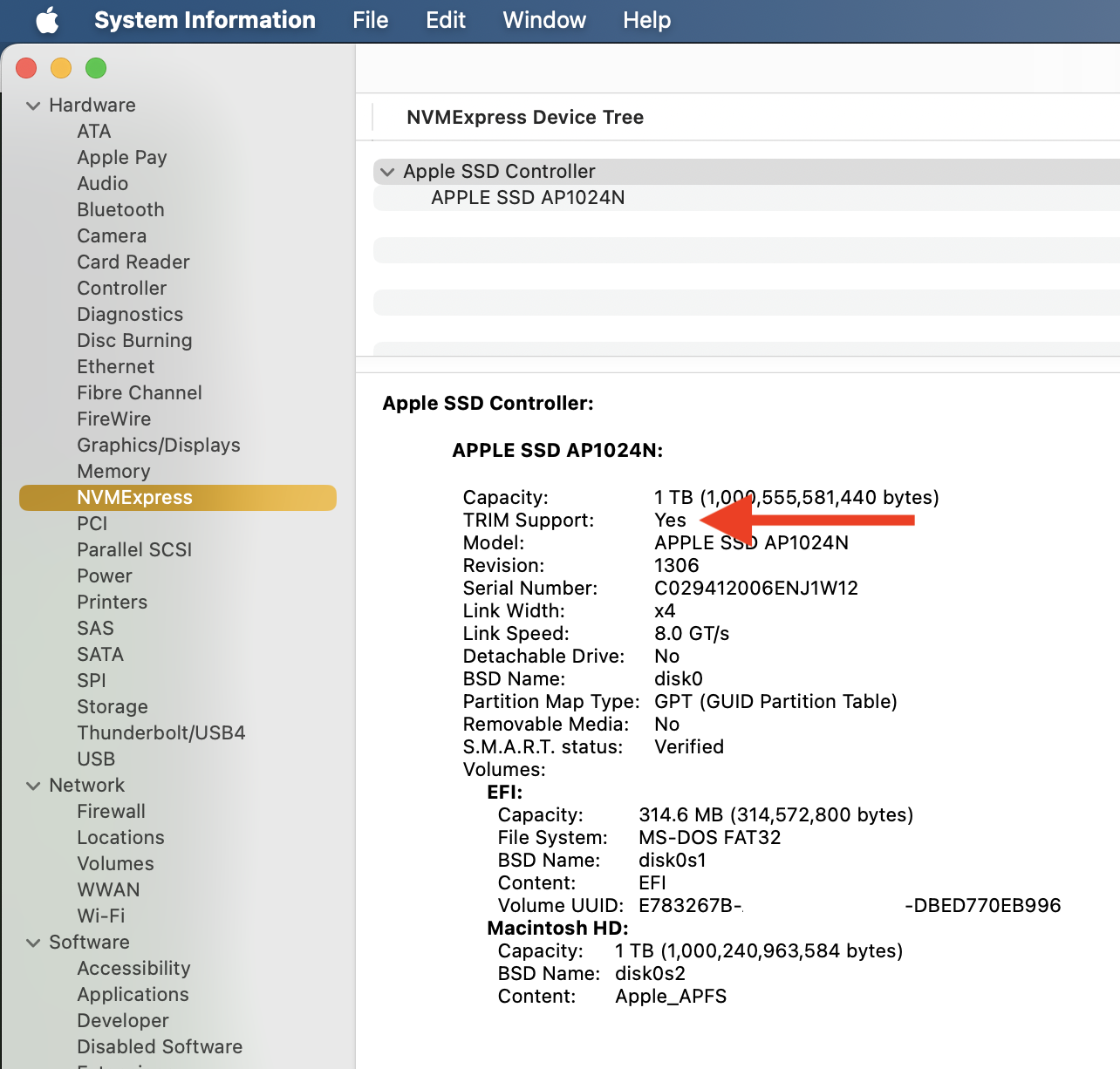This screenshot has height=1069, width=1120.
Task: Select Thunderbolt/USB4 in the sidebar
Action: (x=161, y=733)
